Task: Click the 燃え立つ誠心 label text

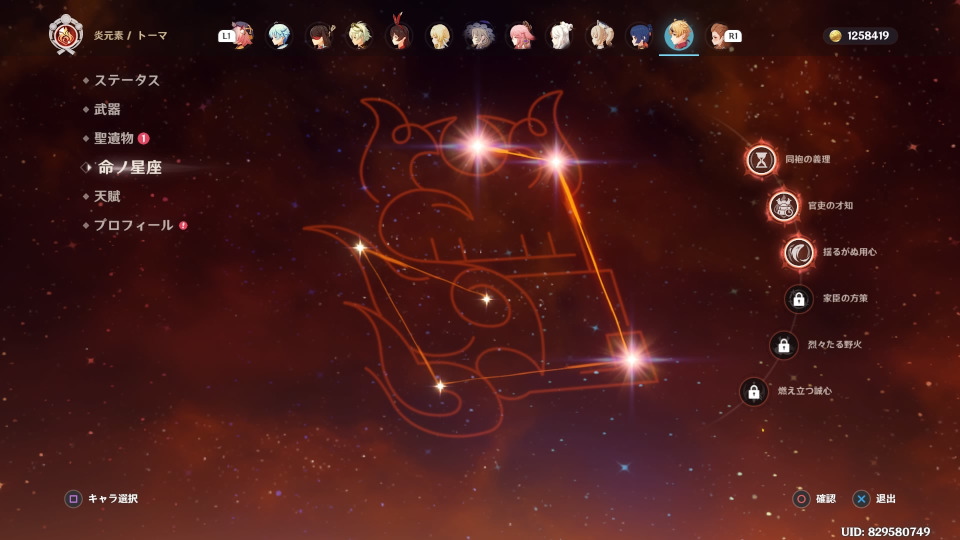Action: [804, 391]
